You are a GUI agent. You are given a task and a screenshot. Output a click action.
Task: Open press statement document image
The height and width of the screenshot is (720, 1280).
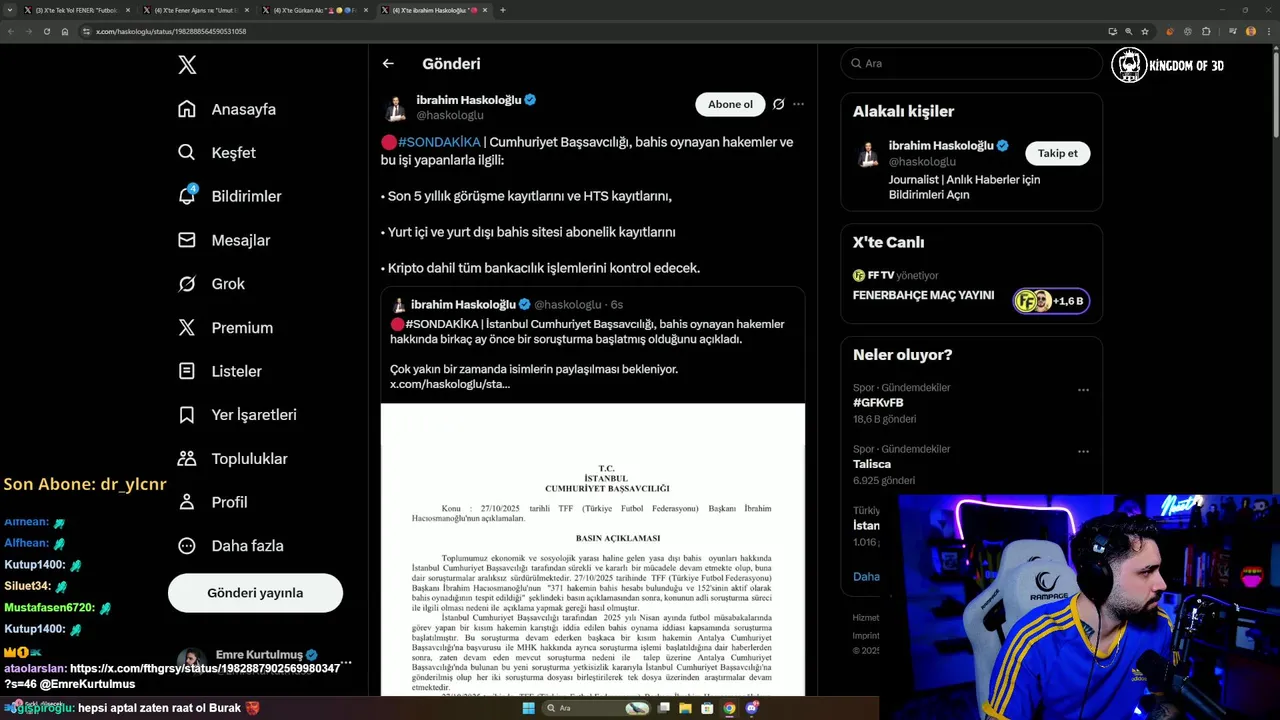[592, 550]
